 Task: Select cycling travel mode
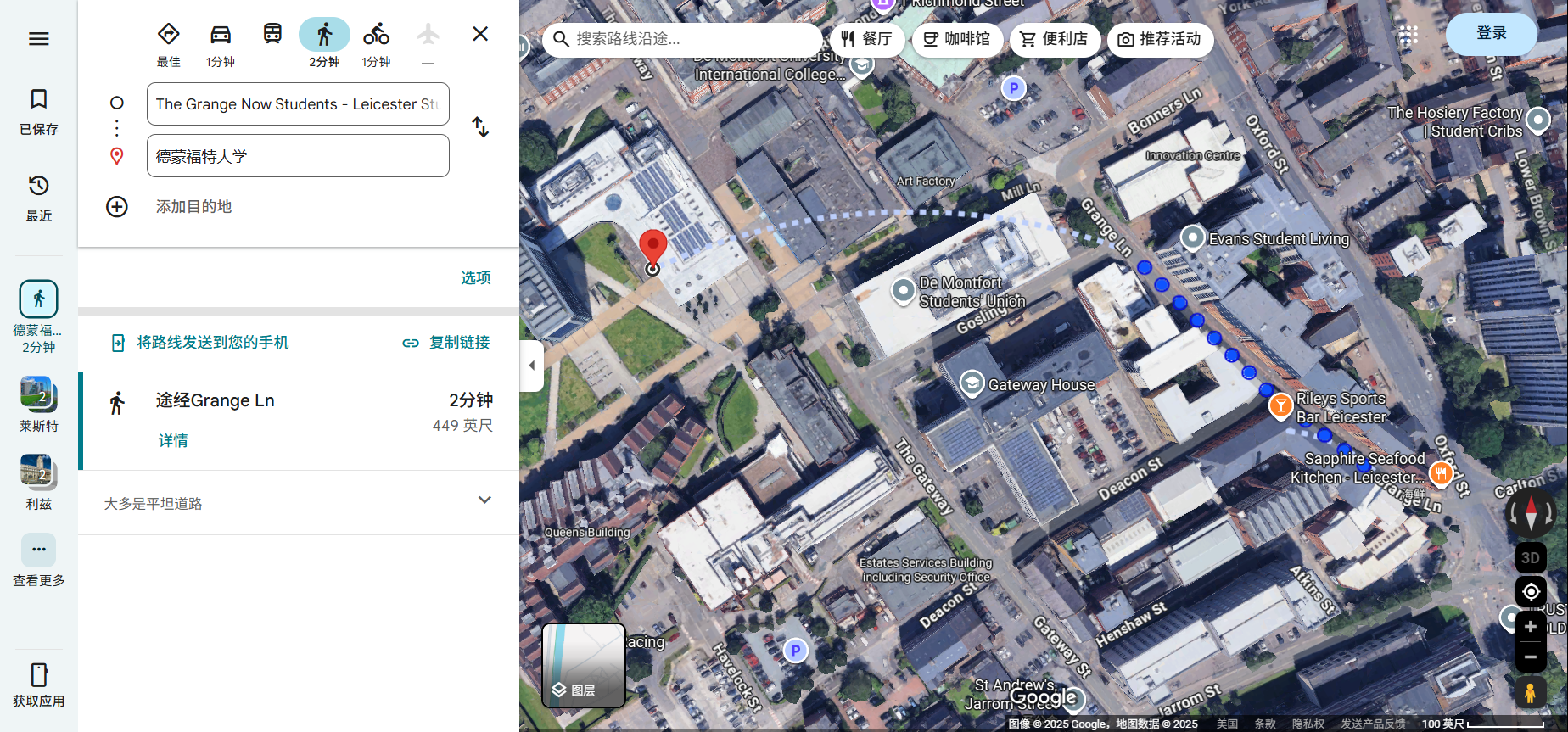(x=376, y=35)
